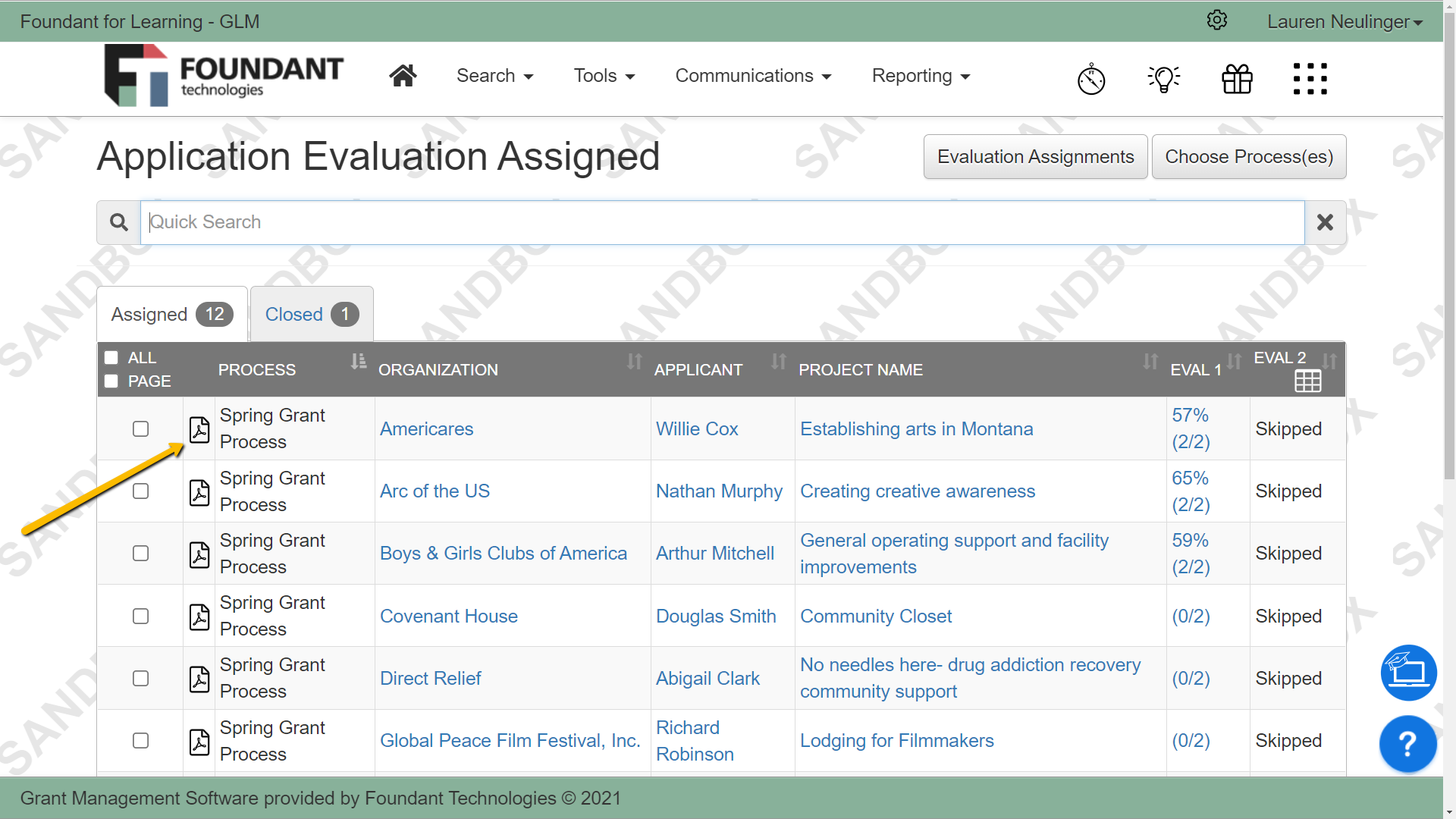Select the Boys & Girls Clubs row checkbox
1456x819 pixels.
coord(140,553)
